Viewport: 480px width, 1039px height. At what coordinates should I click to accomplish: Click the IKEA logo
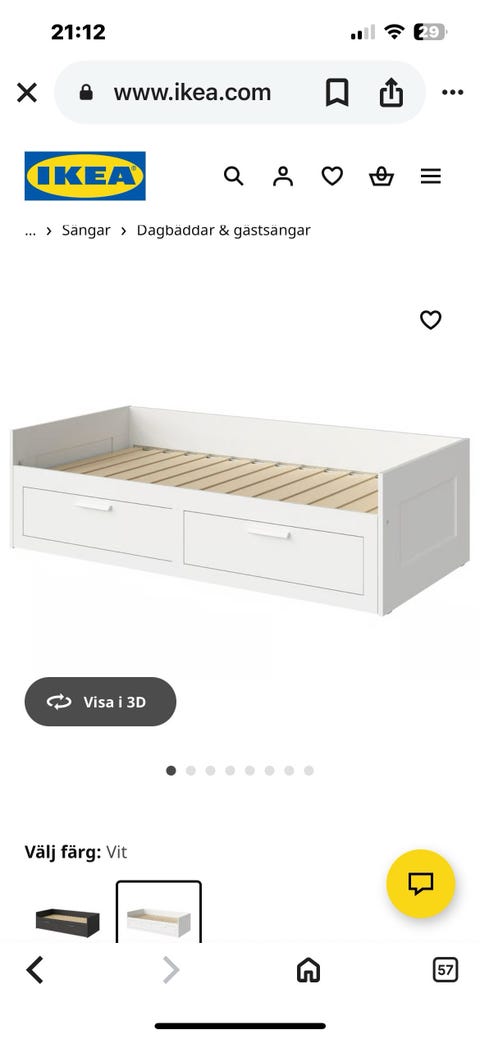point(85,176)
